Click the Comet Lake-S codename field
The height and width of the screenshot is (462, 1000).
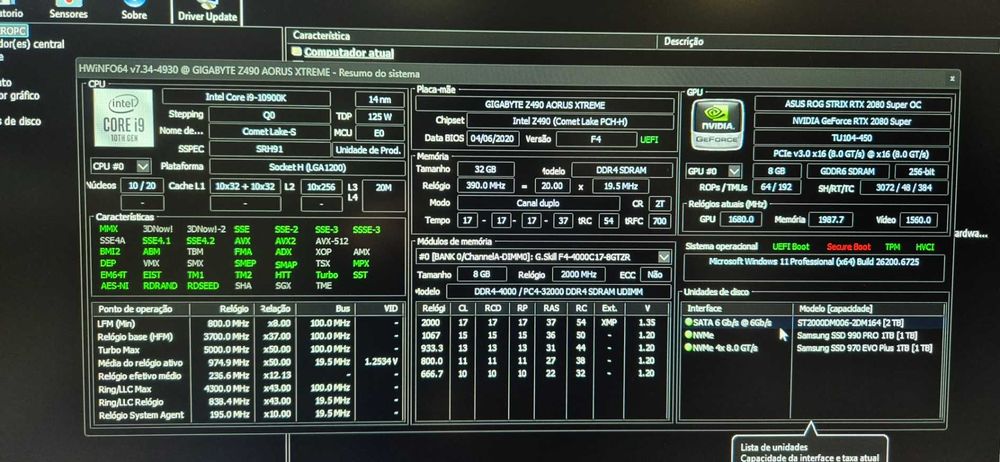click(270, 132)
